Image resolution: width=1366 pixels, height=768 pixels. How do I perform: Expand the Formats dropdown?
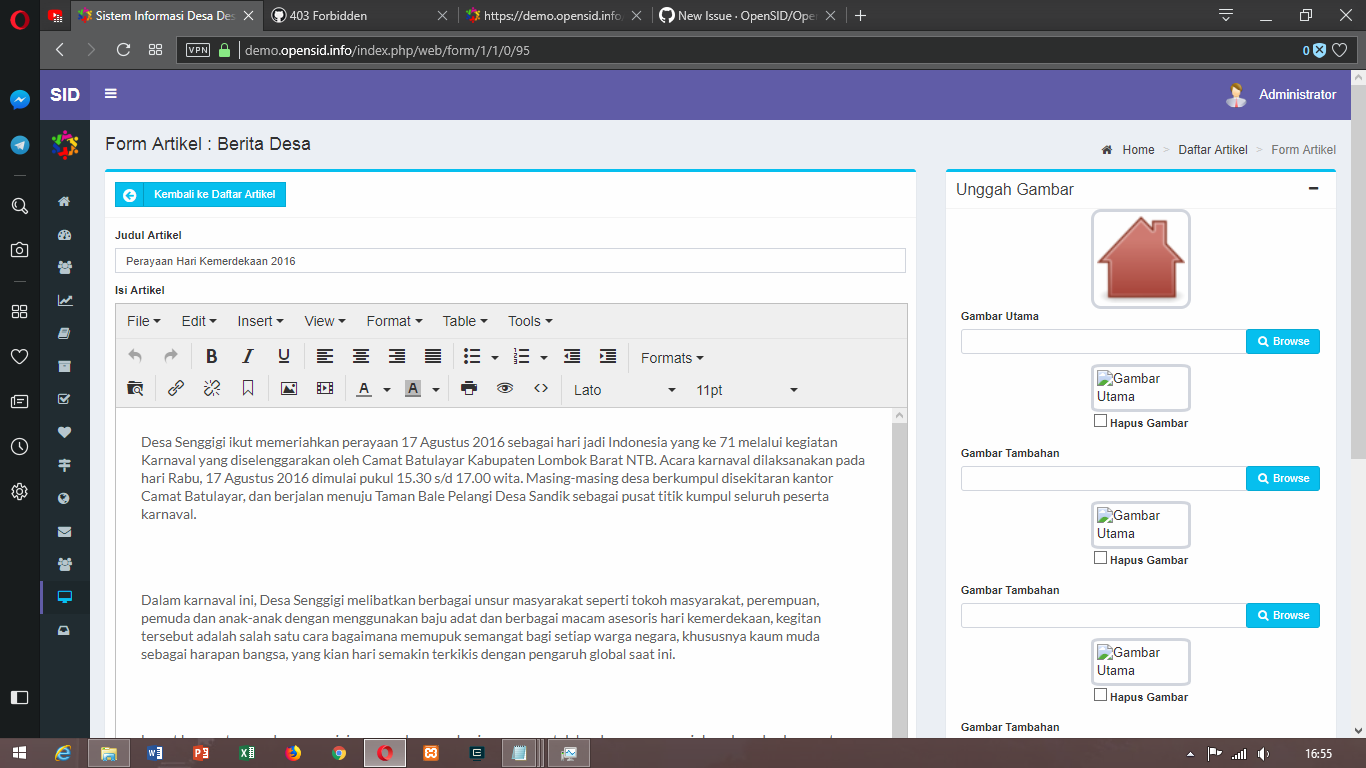tap(672, 358)
